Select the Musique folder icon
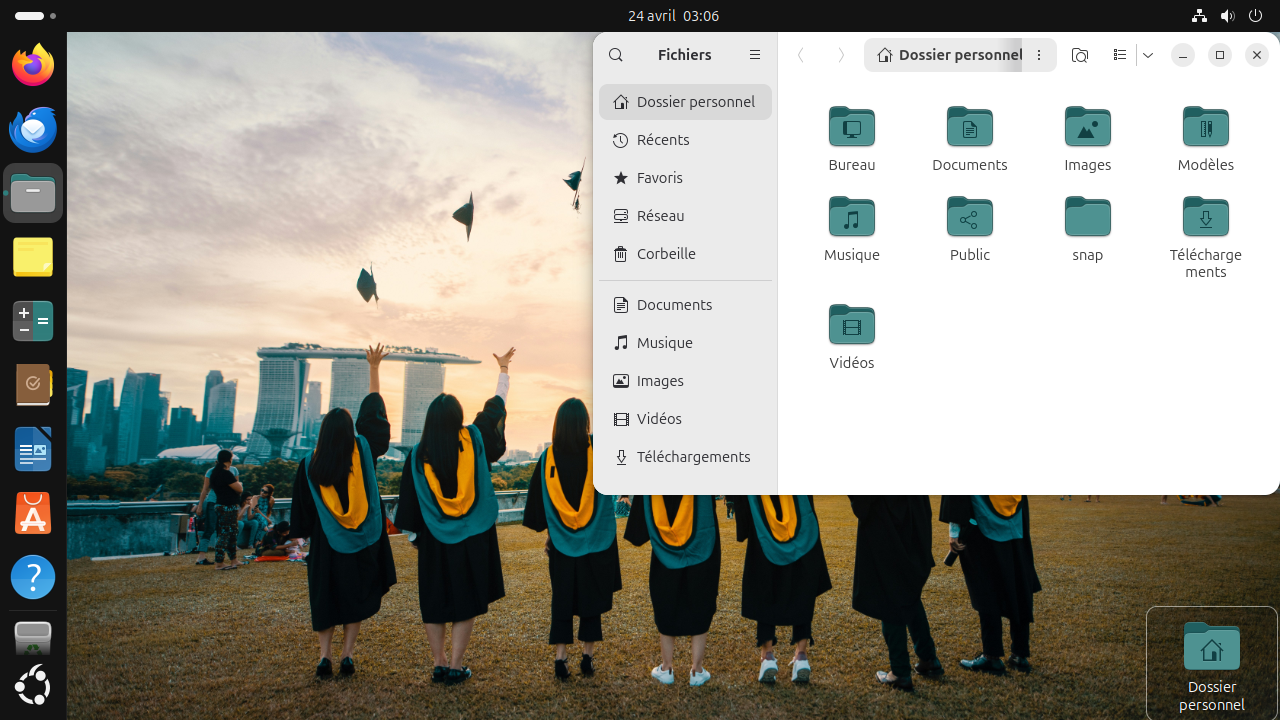Screen dimensions: 1280x720 pyautogui.click(x=852, y=218)
